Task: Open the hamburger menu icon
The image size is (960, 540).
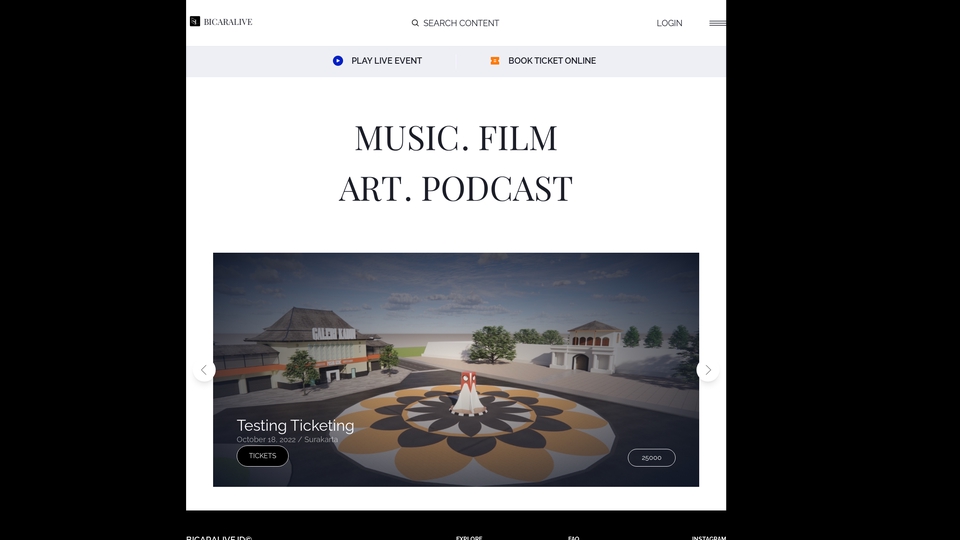Action: point(718,23)
